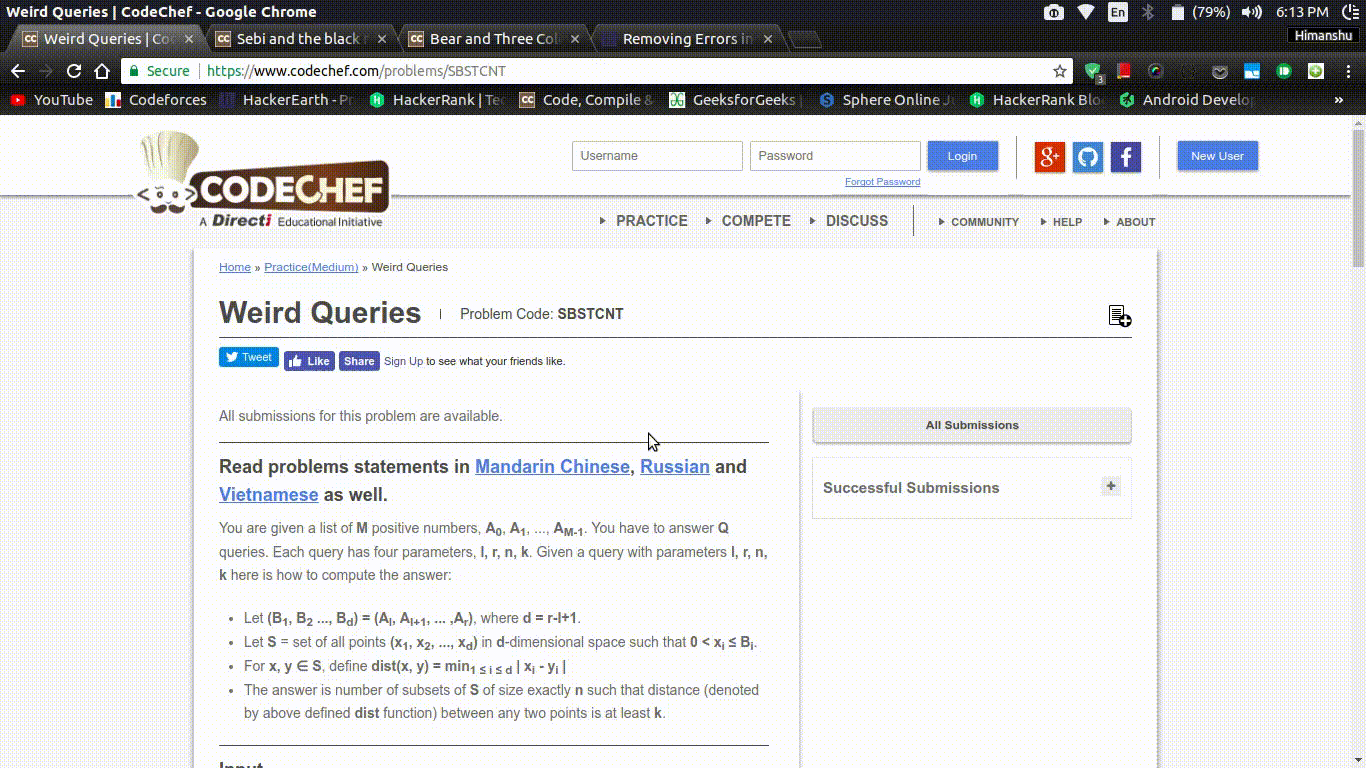Expand the Successful Submissions panel
1366x768 pixels.
coord(1110,486)
